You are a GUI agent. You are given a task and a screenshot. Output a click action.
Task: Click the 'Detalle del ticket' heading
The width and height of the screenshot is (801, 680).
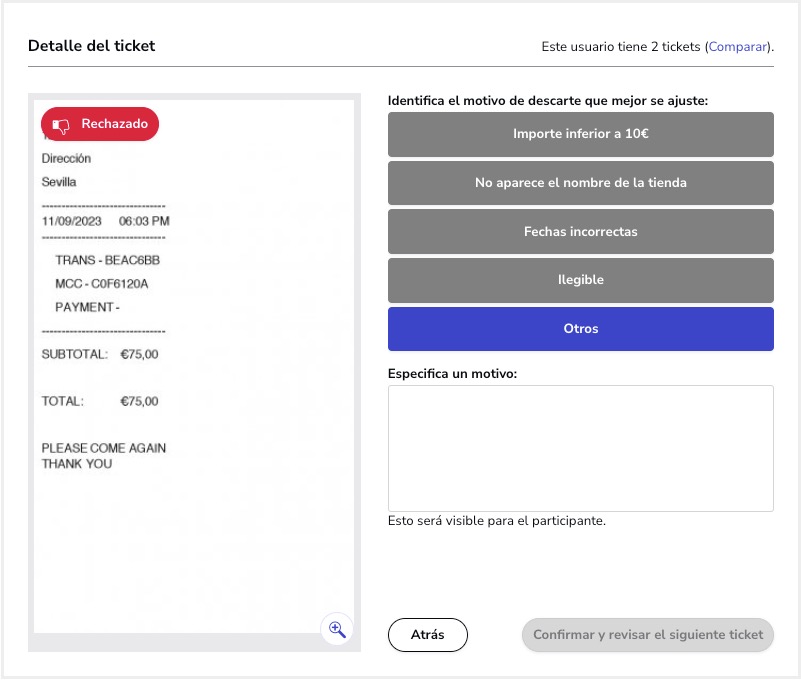pos(91,45)
